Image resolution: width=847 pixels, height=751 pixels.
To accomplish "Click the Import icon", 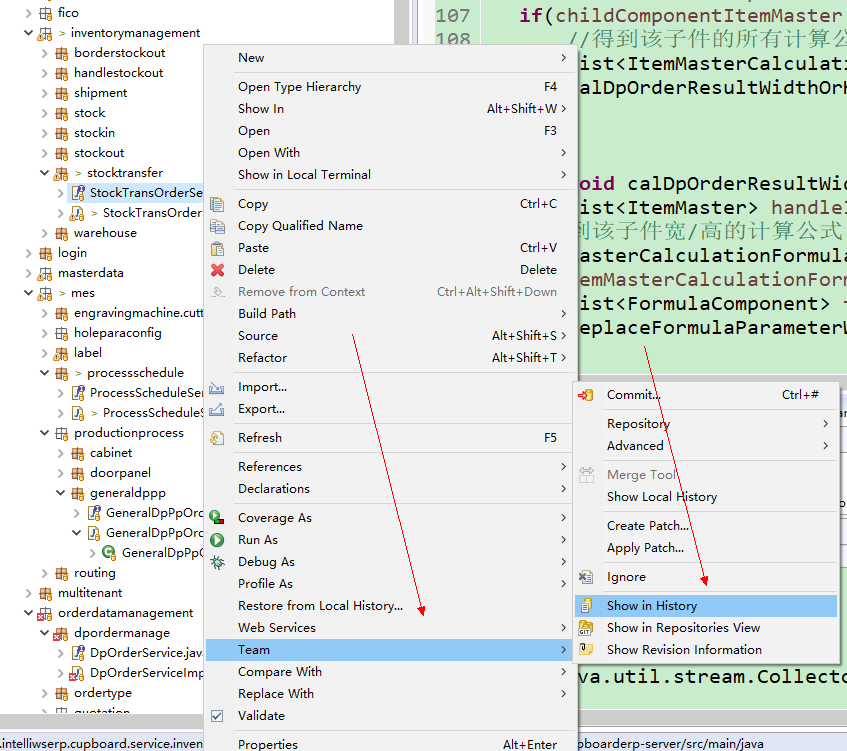I will pyautogui.click(x=217, y=387).
